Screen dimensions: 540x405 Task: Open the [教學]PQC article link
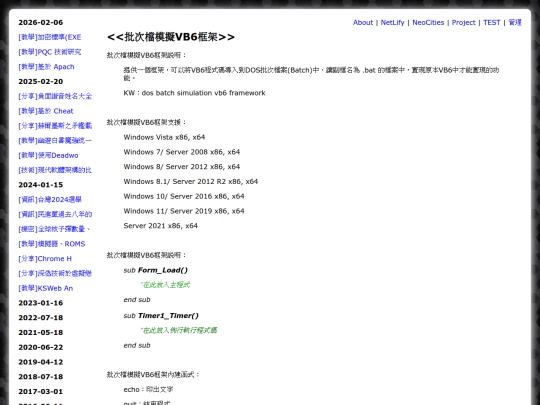click(x=50, y=52)
